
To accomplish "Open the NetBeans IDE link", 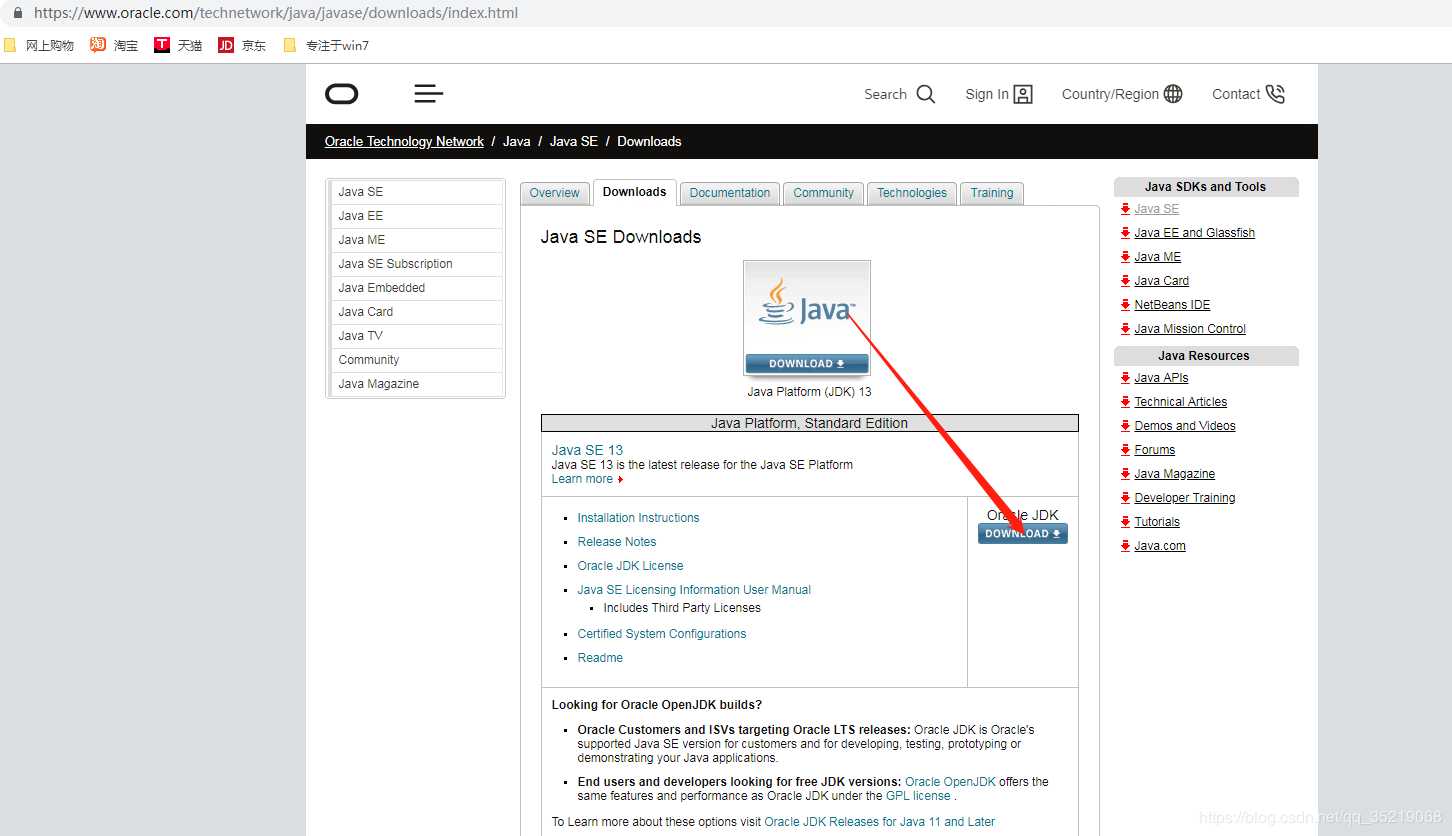I will pyautogui.click(x=1172, y=305).
